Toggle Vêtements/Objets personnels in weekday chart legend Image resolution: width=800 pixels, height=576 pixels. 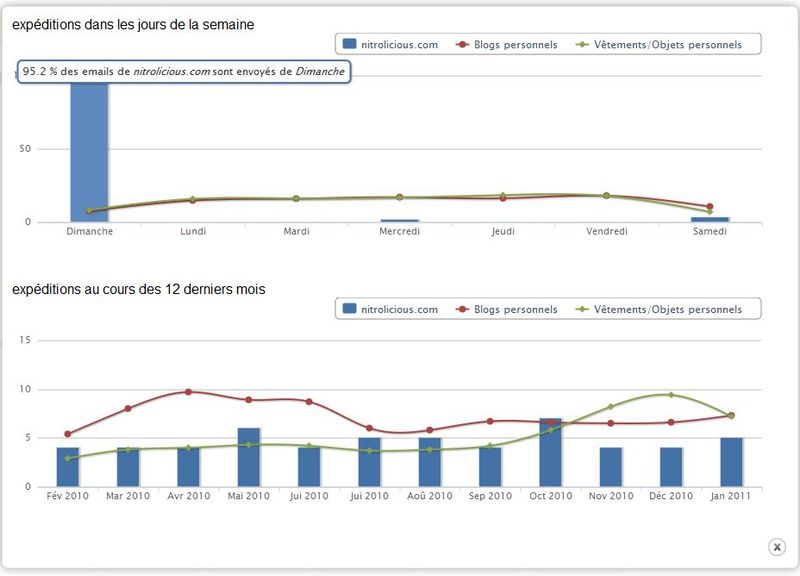659,44
